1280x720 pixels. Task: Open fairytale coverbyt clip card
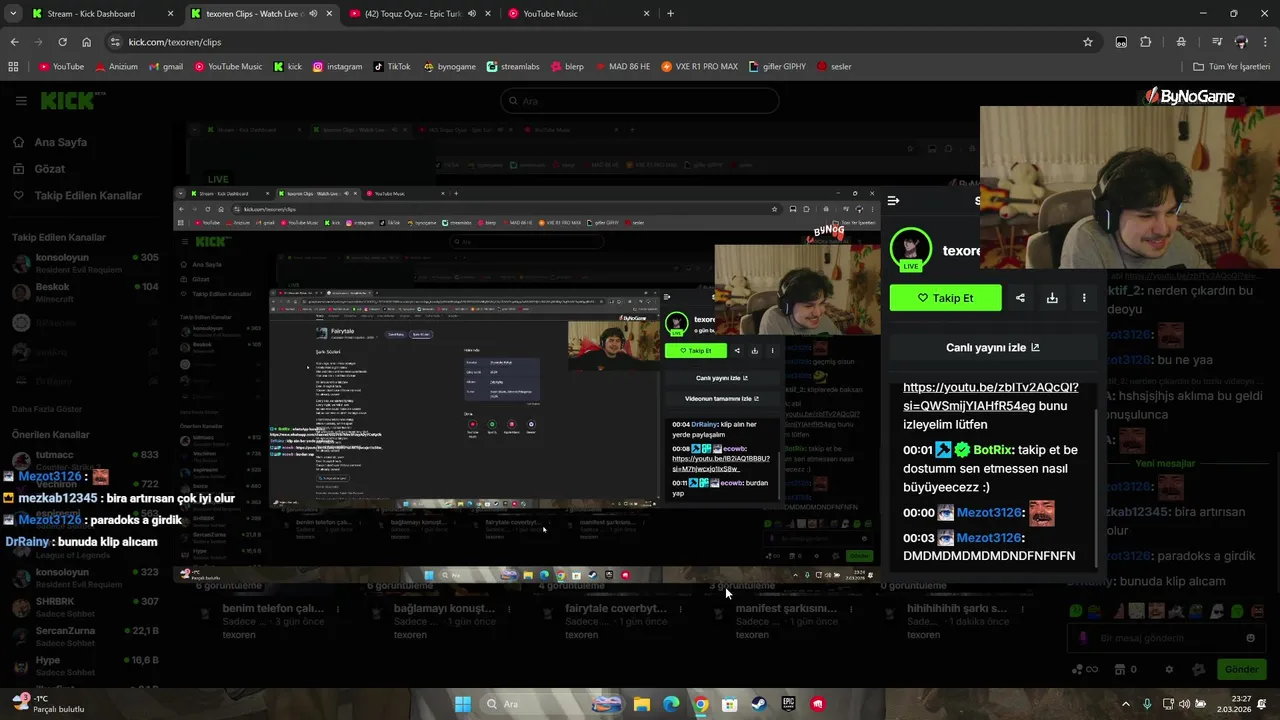[616, 608]
